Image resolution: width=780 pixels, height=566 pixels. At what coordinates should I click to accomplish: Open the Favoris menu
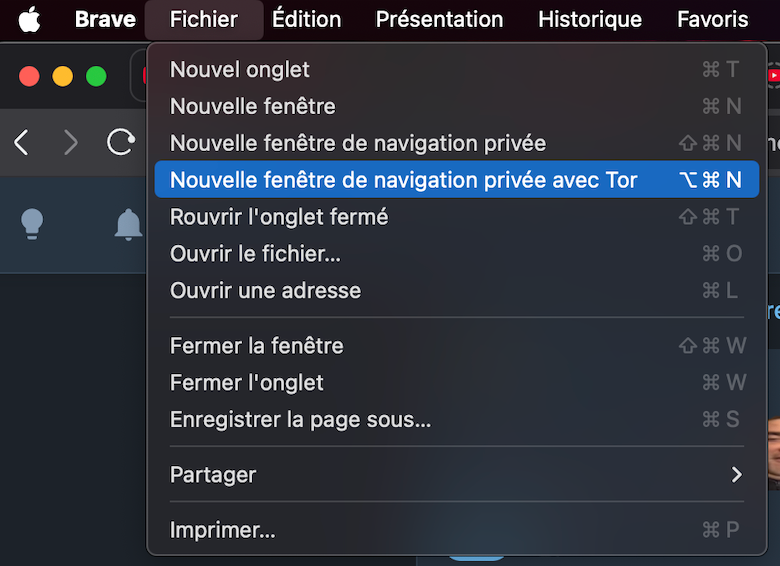tap(712, 19)
